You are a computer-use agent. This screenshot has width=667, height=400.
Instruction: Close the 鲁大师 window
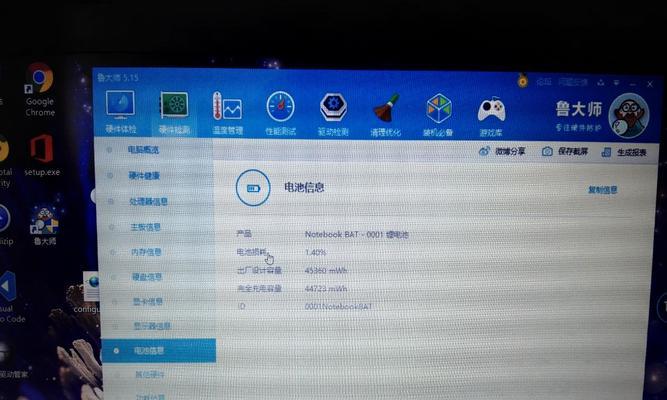pyautogui.click(x=650, y=84)
